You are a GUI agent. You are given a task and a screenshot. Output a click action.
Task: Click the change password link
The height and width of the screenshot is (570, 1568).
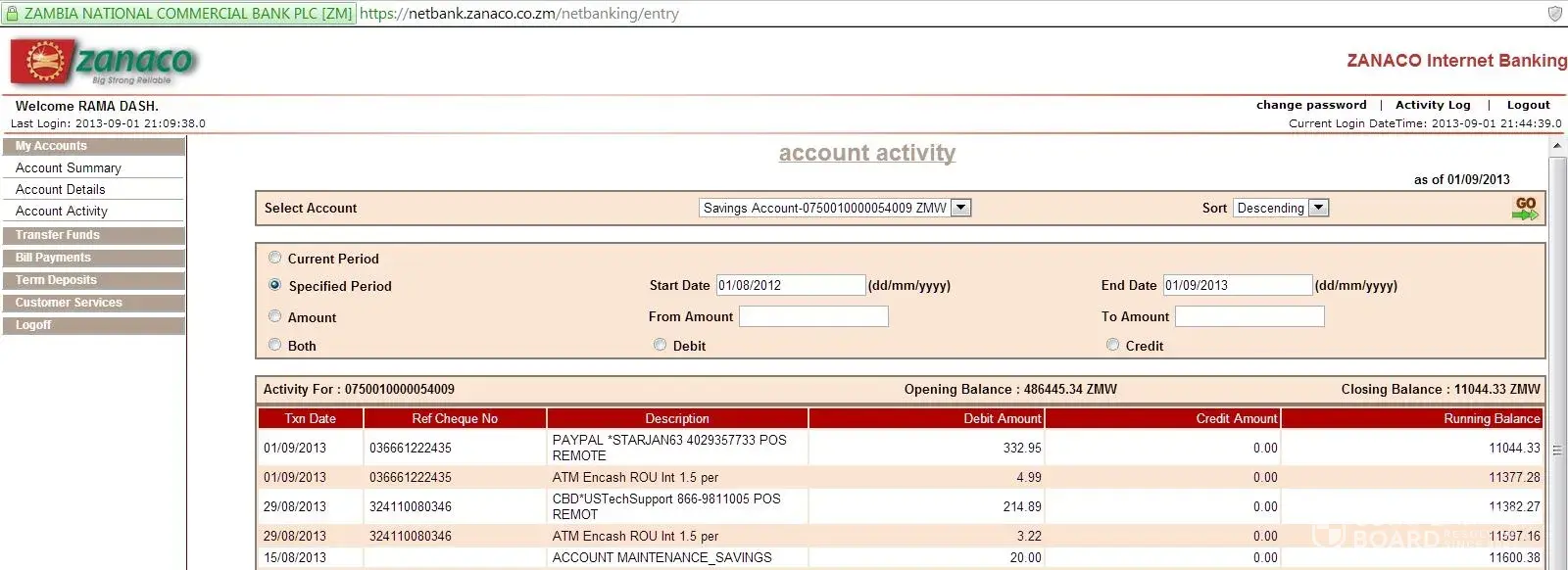pos(1311,105)
